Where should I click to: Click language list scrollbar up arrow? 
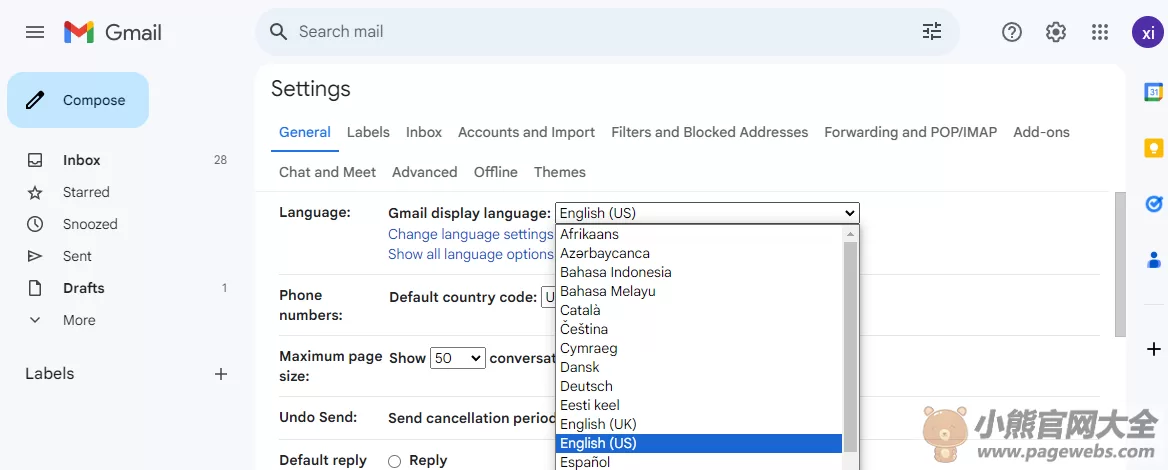[x=850, y=233]
